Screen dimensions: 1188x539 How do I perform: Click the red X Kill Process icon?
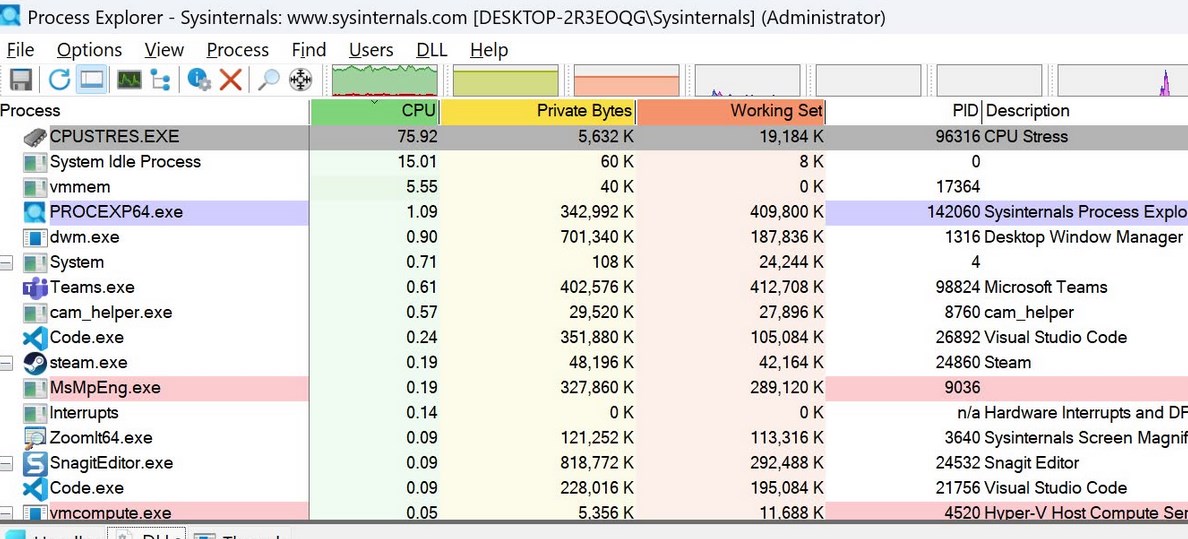point(230,79)
